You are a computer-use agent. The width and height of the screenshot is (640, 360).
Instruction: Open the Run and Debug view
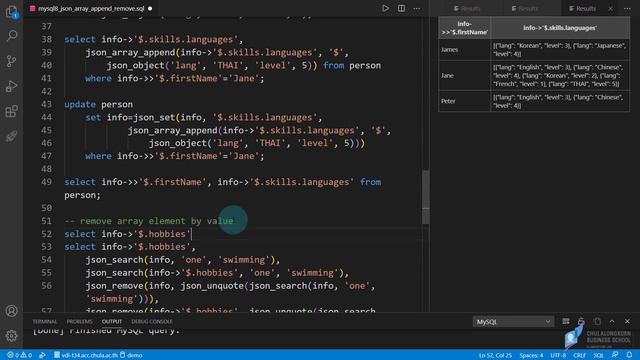[x=11, y=86]
